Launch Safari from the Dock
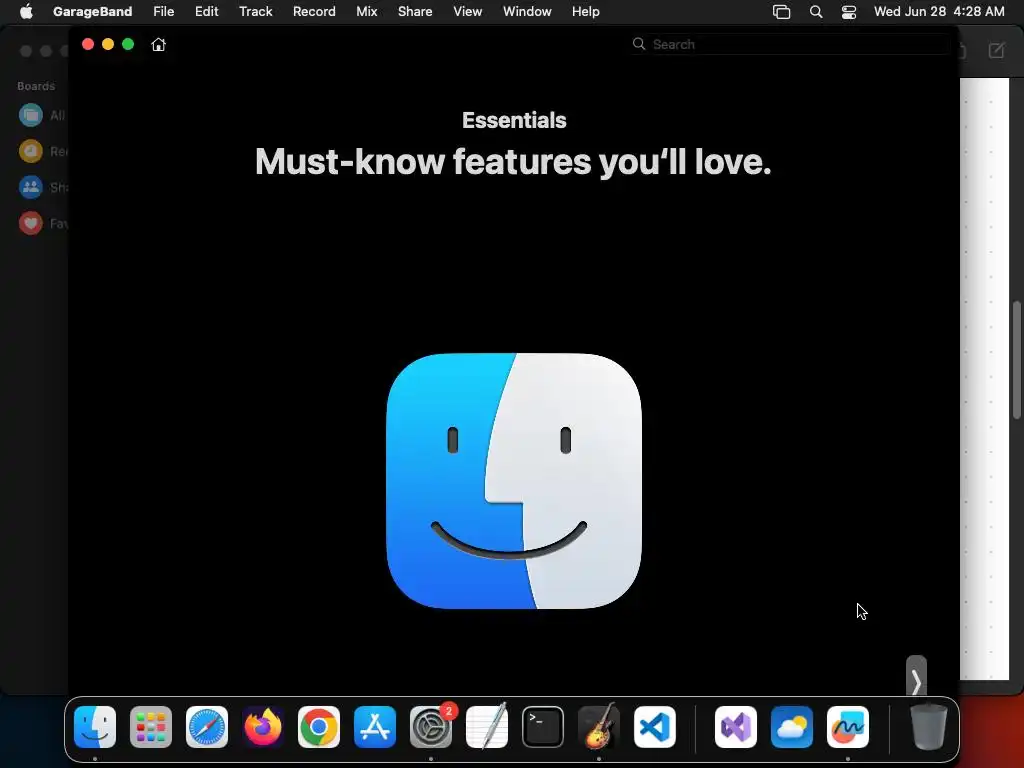Viewport: 1024px width, 768px height. coord(207,727)
